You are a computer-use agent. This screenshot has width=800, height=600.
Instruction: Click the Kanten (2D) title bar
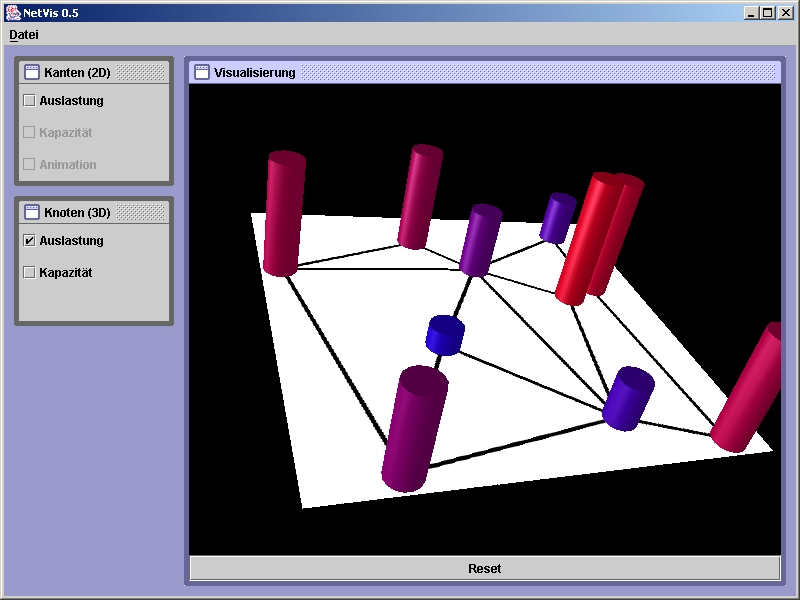(x=94, y=72)
